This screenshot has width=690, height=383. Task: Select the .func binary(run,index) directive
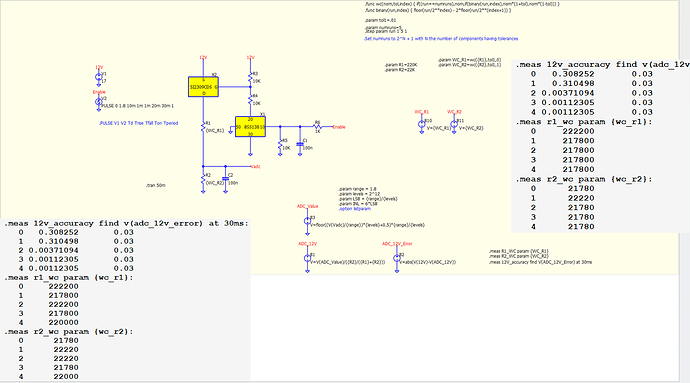438,10
